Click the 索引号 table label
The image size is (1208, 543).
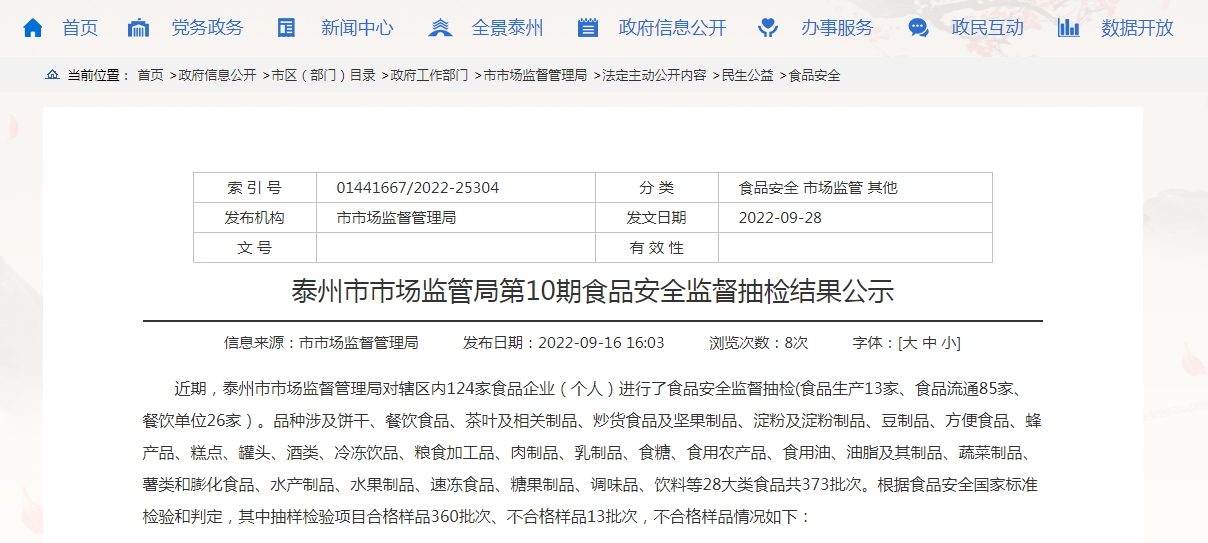[x=255, y=188]
